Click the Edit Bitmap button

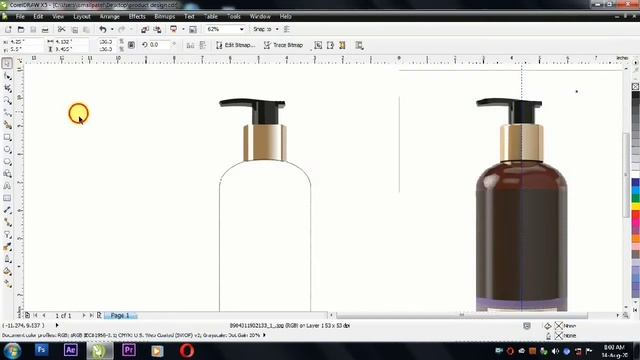click(x=235, y=45)
